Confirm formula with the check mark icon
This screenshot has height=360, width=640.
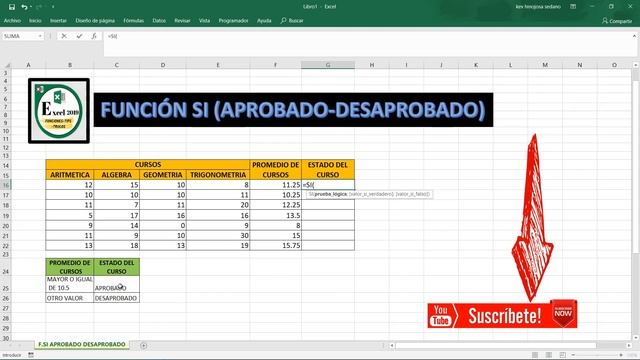coord(79,36)
